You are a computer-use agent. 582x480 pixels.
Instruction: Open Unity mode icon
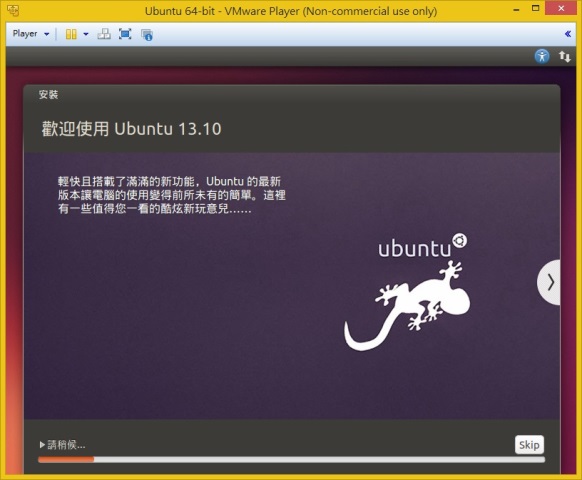(147, 35)
